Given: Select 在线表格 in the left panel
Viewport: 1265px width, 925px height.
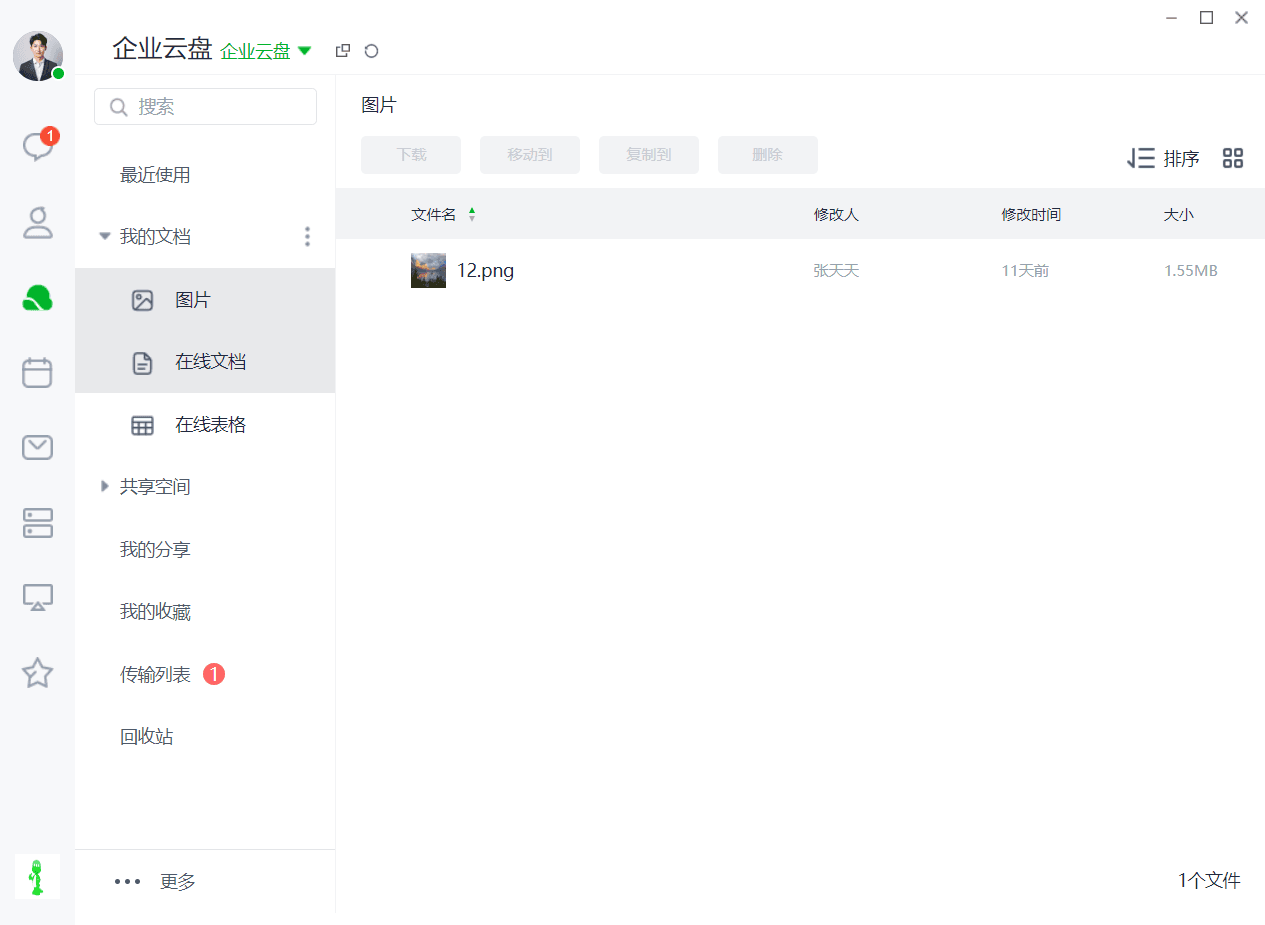Looking at the screenshot, I should pyautogui.click(x=205, y=425).
